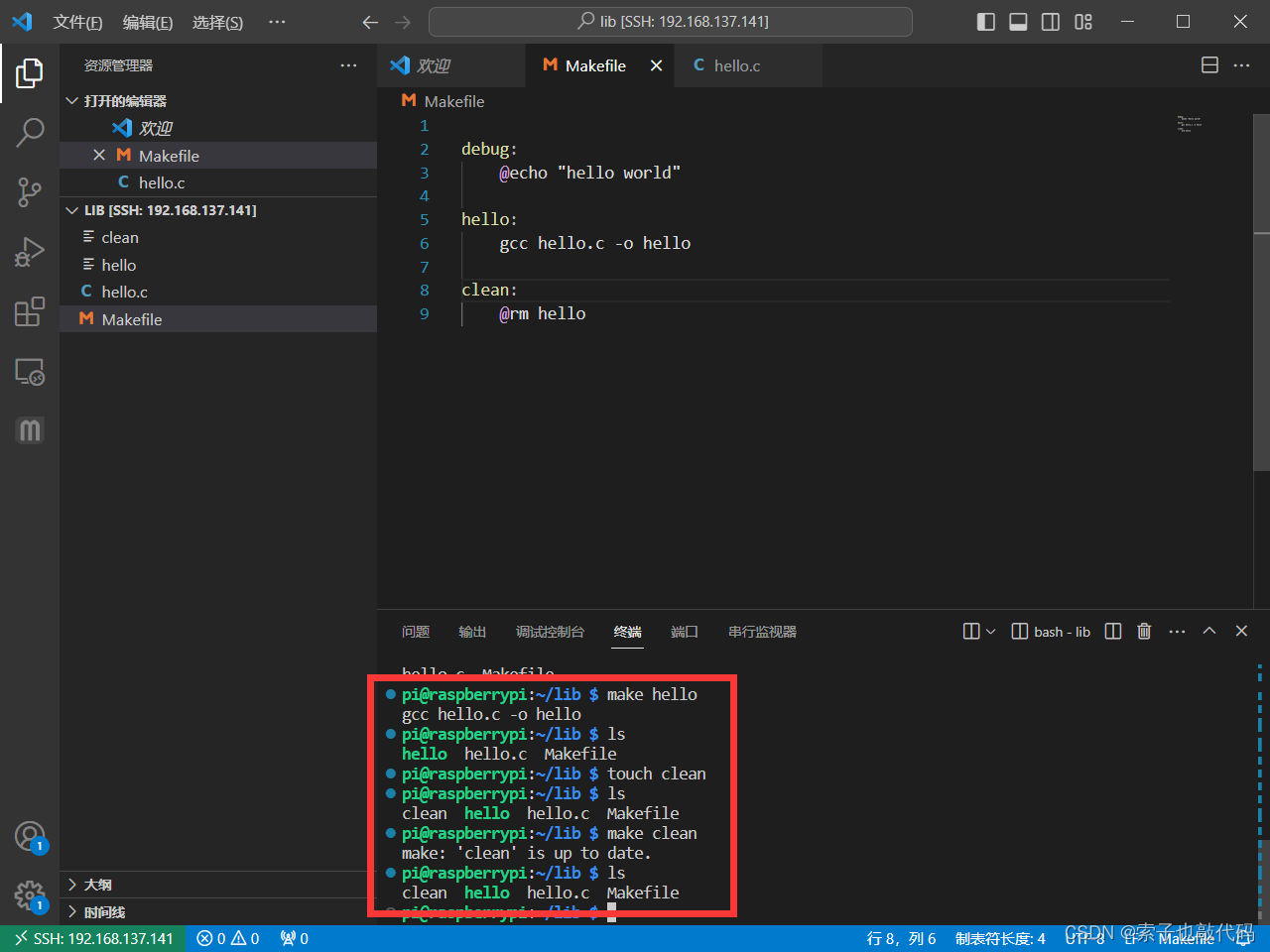The width and height of the screenshot is (1270, 952).
Task: Open the Makefile tools extension icon
Action: [x=30, y=430]
